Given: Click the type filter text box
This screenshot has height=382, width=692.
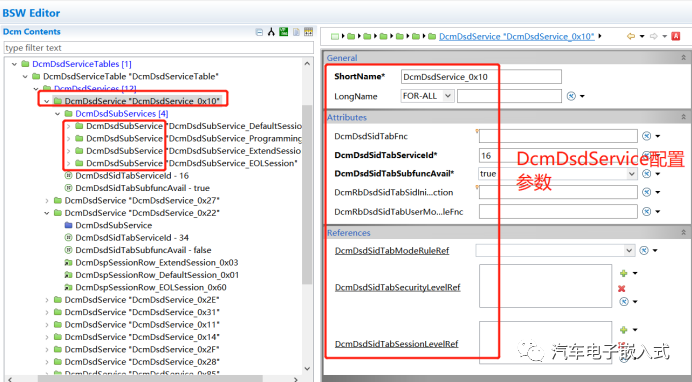Looking at the screenshot, I should [x=158, y=48].
